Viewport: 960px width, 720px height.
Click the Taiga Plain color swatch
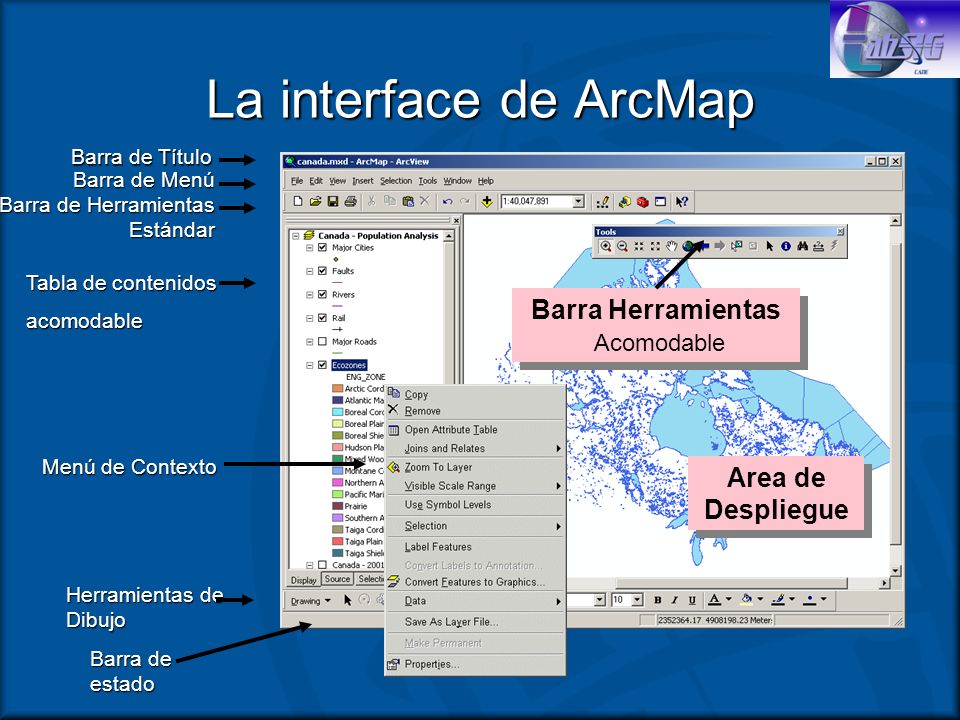[337, 541]
